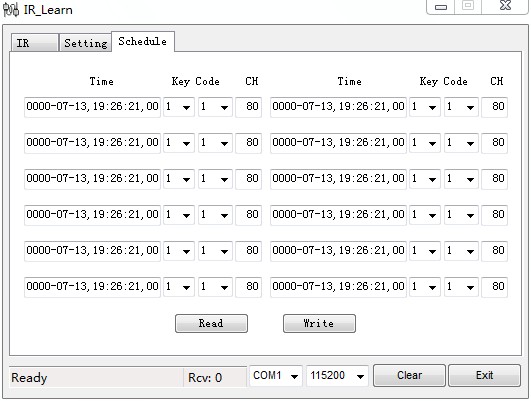Focus the top-right Time input field

pos(338,107)
